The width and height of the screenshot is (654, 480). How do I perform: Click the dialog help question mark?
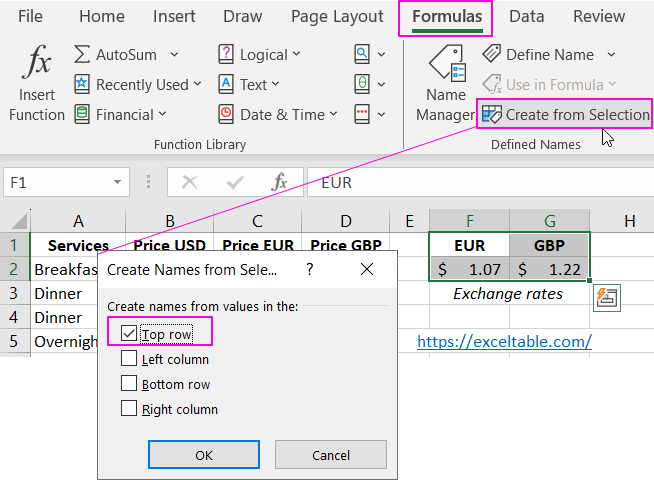coord(310,269)
